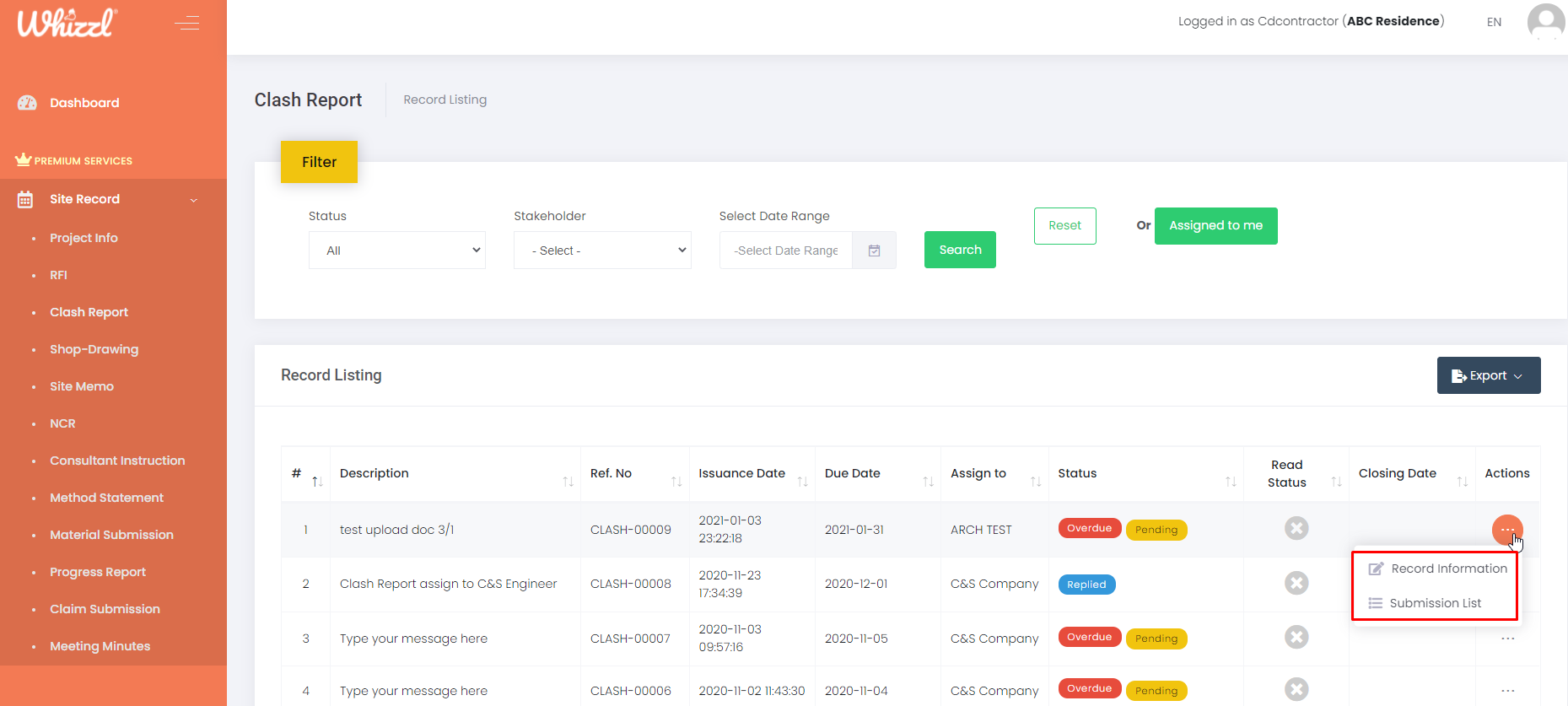The image size is (1568, 706).
Task: Open the Export dropdown button
Action: tap(1488, 375)
